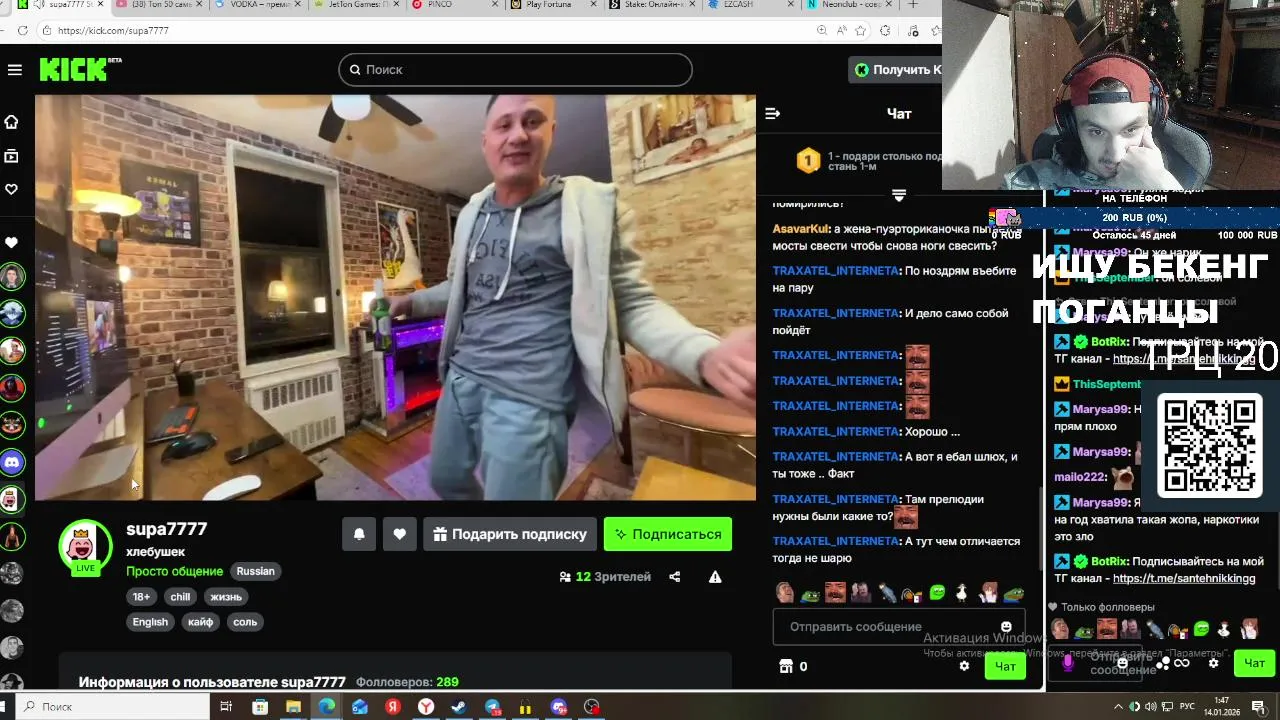Switch to the Neonclub tab
The width and height of the screenshot is (1280, 720).
tap(849, 5)
